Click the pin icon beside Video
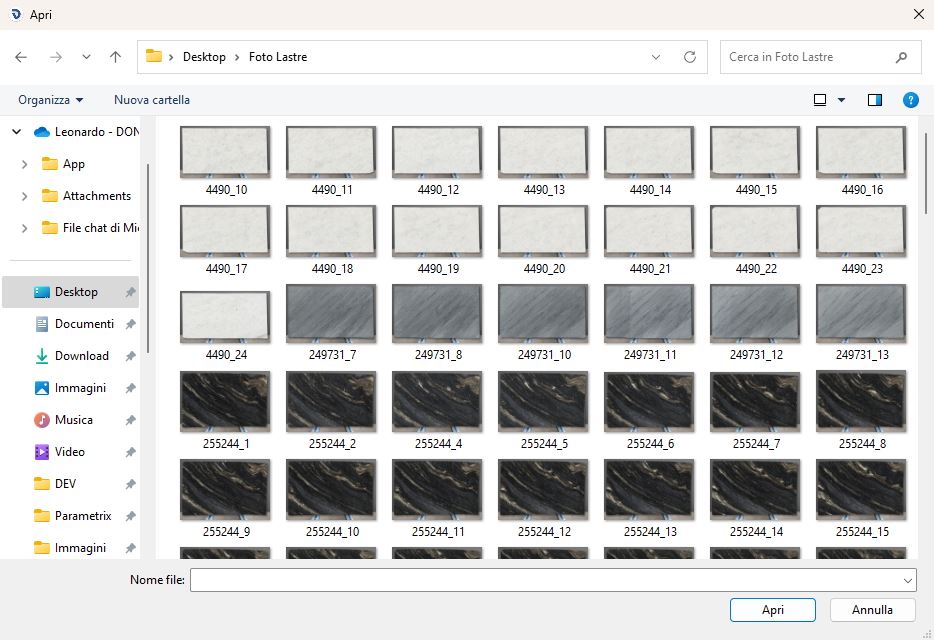Image resolution: width=934 pixels, height=640 pixels. tap(130, 452)
